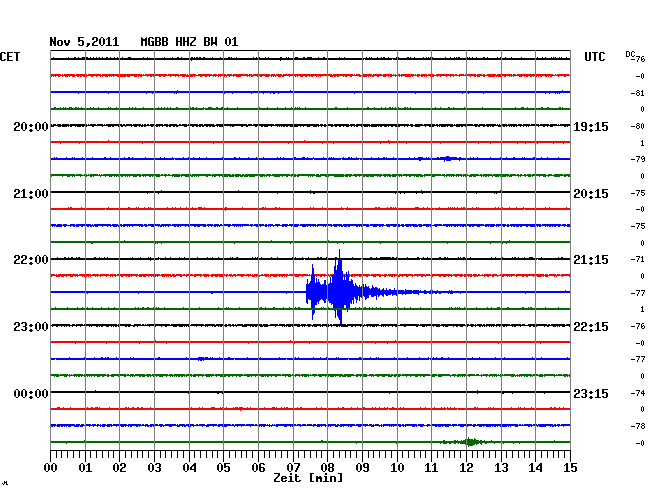This screenshot has width=650, height=494.
Task: Click the 23:15 UTC time label
Action: [x=591, y=393]
